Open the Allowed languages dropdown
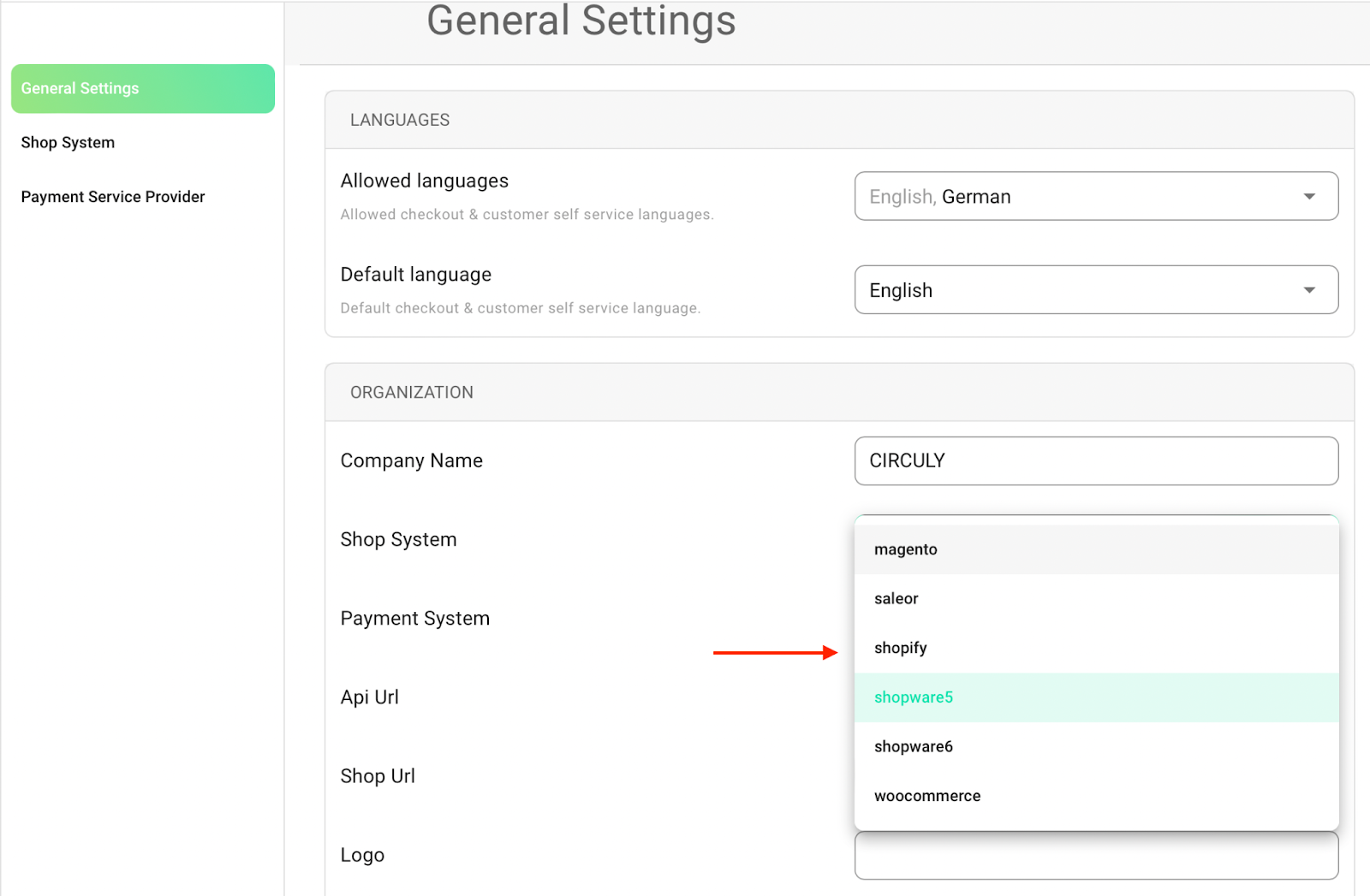The width and height of the screenshot is (1370, 896). [1096, 196]
